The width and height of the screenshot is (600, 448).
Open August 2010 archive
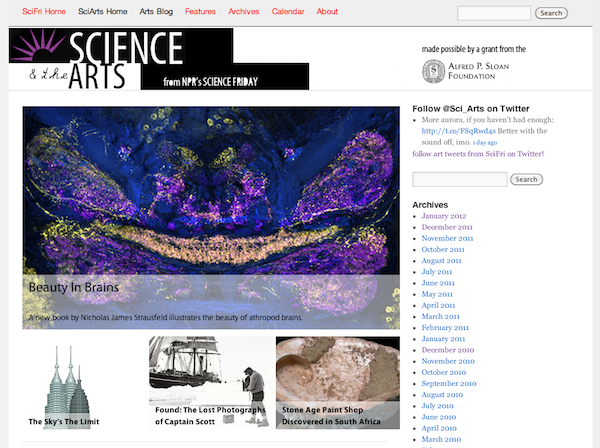(442, 394)
